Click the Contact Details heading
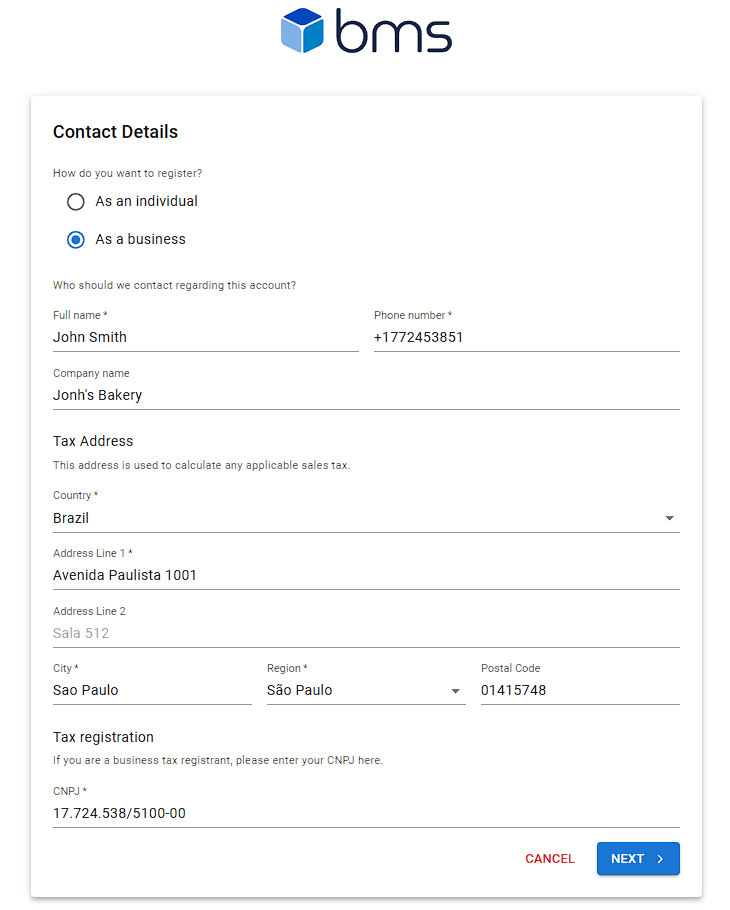Screen dimensions: 730x910 click(x=115, y=132)
